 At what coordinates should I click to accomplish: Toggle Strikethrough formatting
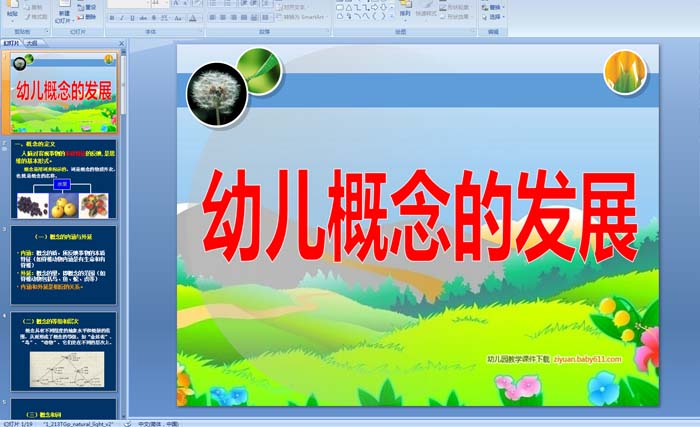pyautogui.click(x=143, y=18)
